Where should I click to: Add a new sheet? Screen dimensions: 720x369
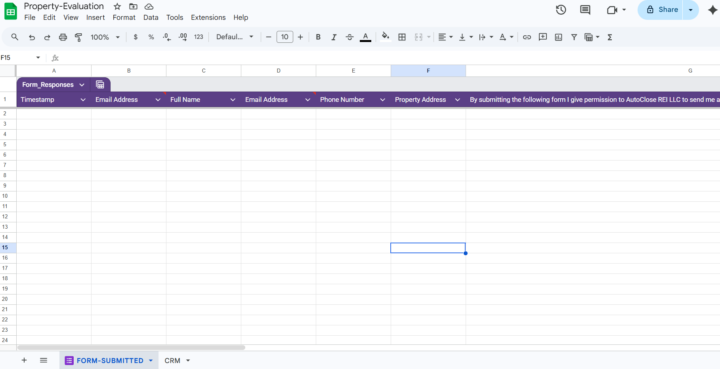(24, 360)
